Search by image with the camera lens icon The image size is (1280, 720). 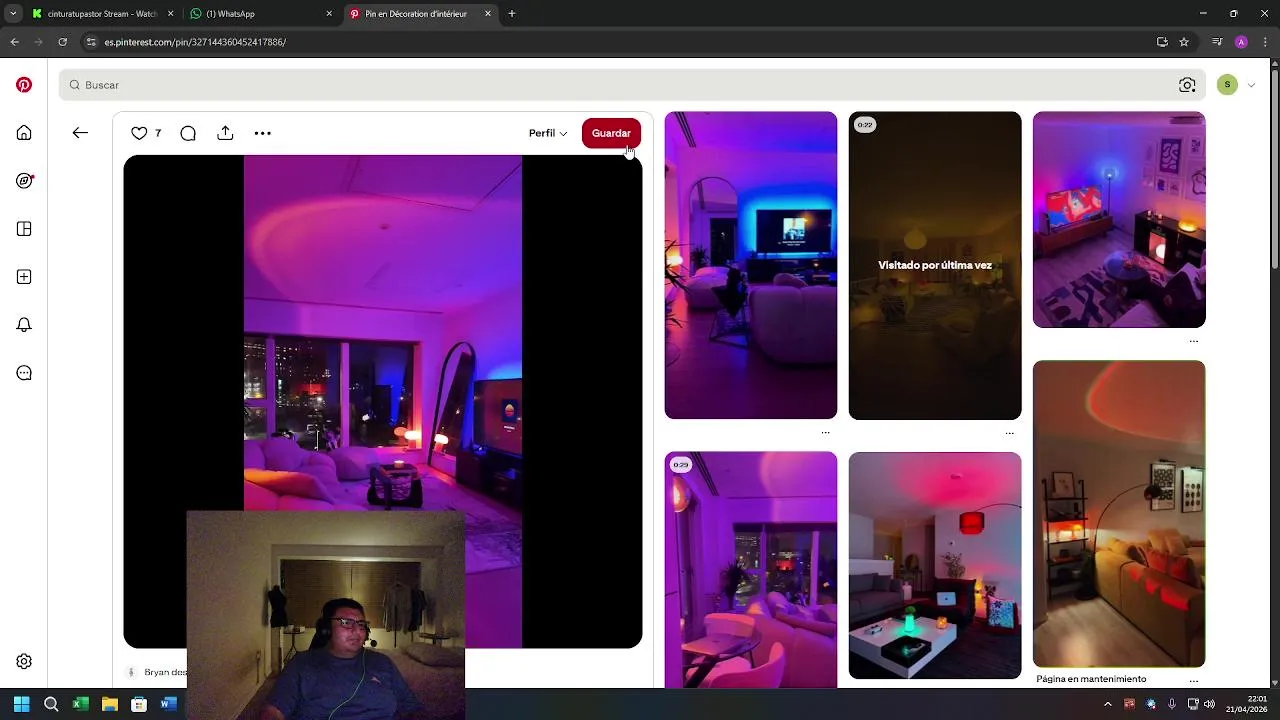point(1187,85)
